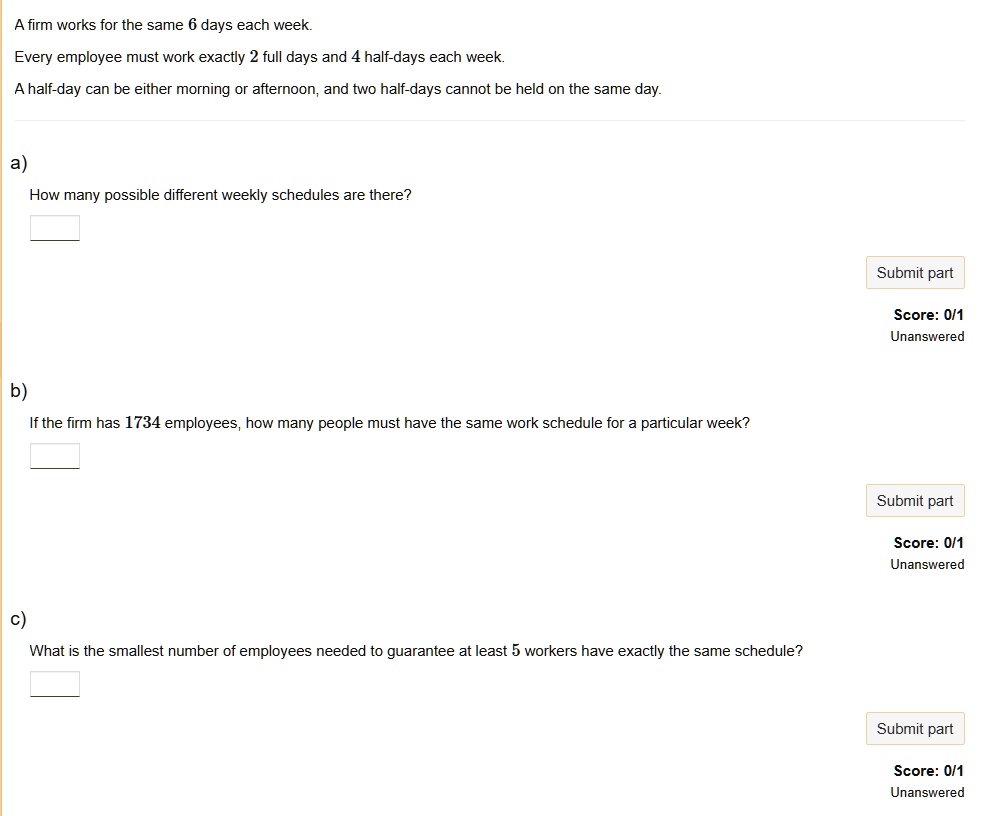Hit the Submit part button for part c

[x=914, y=729]
